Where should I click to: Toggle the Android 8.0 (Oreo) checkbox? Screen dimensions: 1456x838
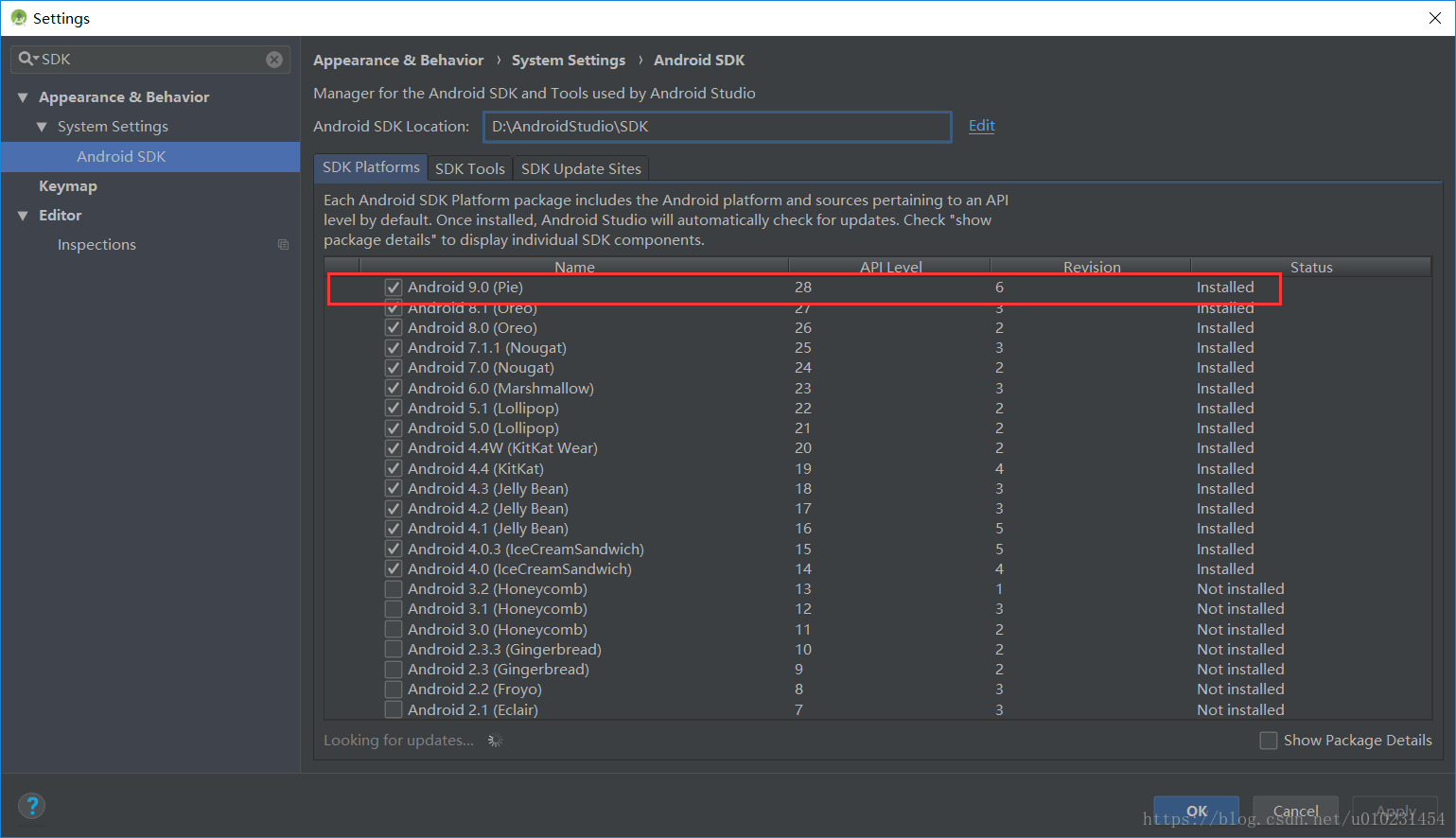click(x=394, y=328)
